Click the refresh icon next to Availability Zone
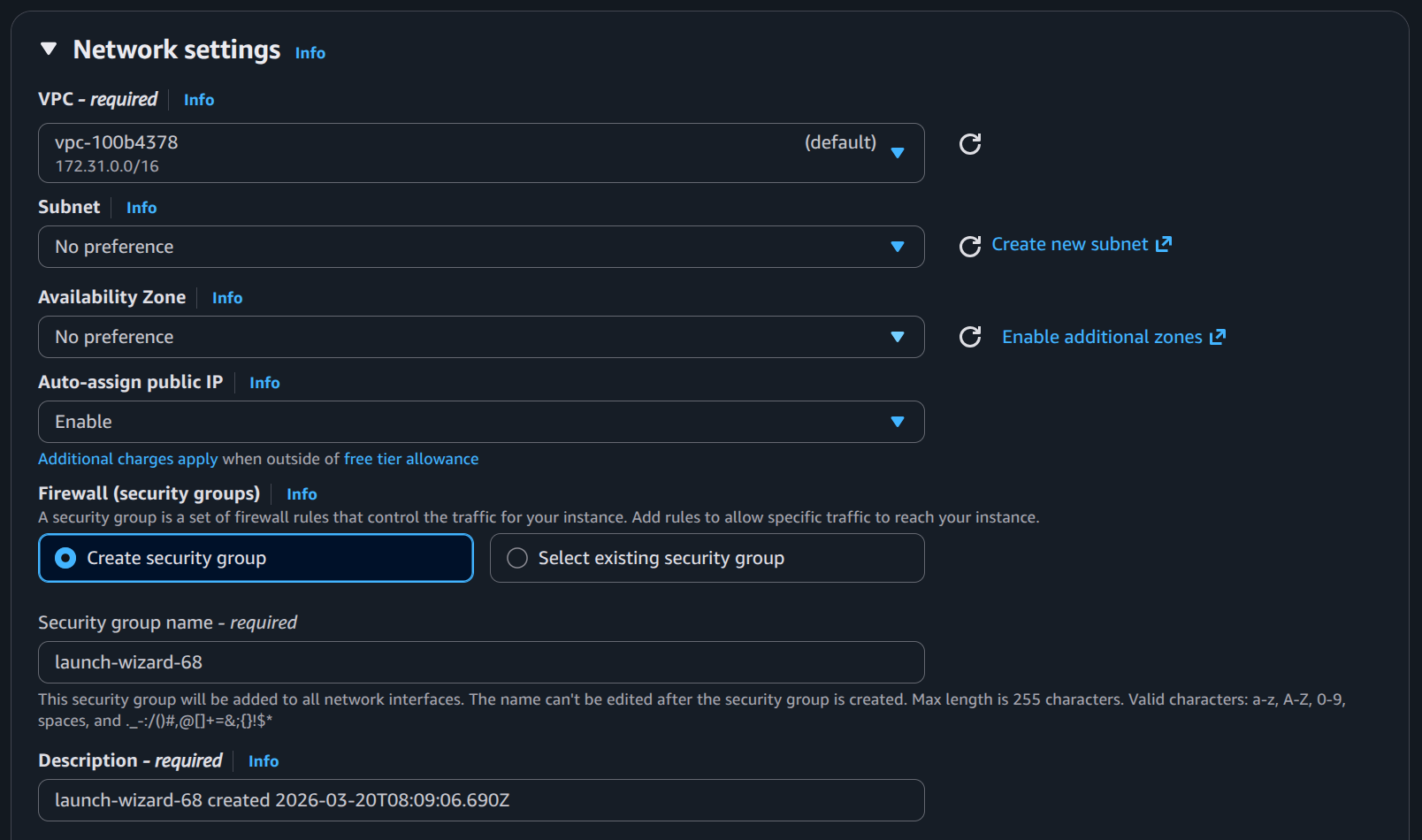 pos(971,337)
